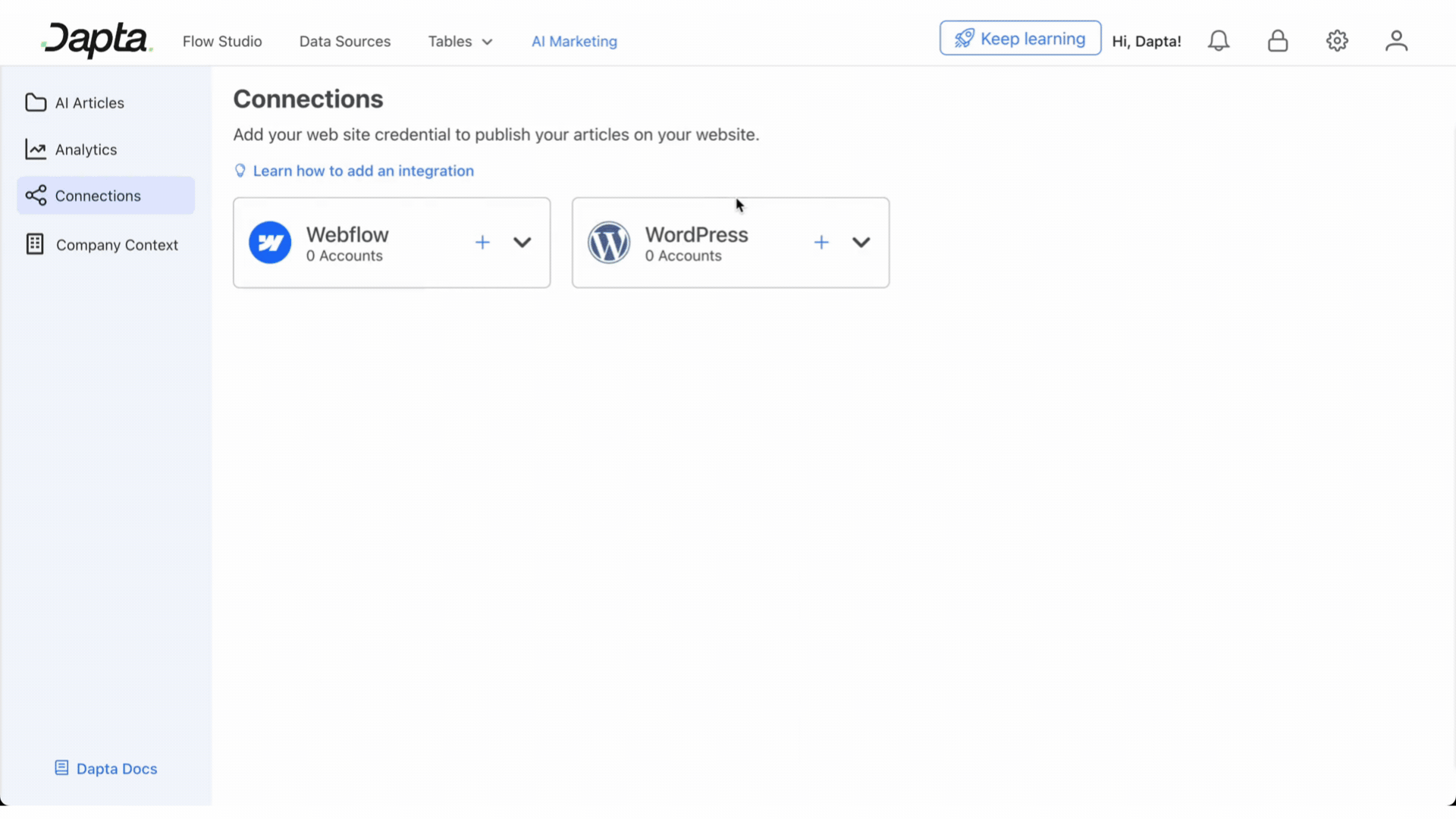The height and width of the screenshot is (819, 1456).
Task: Open the lock icon in header
Action: [x=1278, y=41]
